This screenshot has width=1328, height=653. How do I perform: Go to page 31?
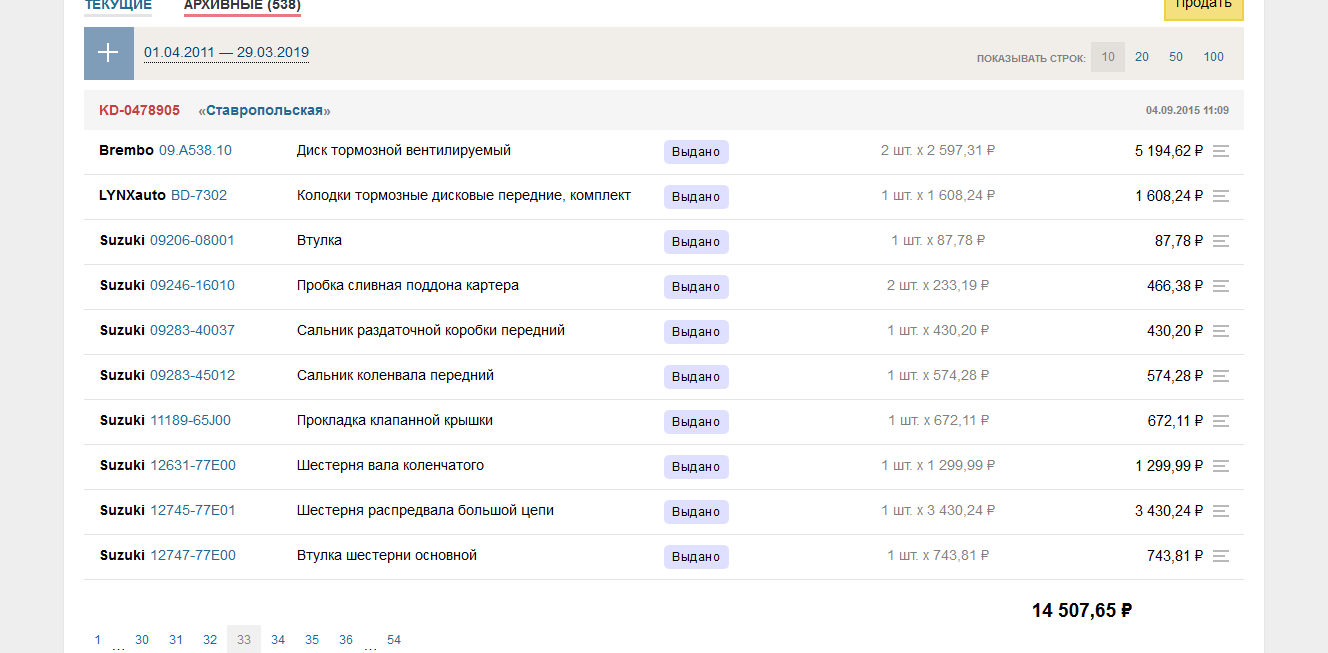pyautogui.click(x=176, y=640)
